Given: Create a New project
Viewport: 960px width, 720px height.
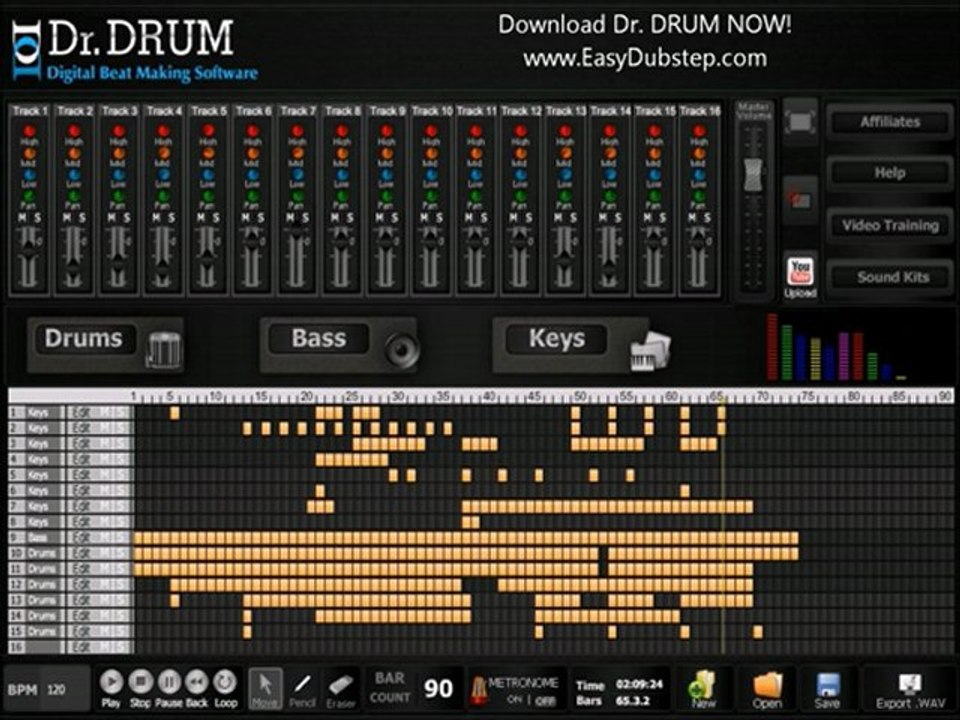Looking at the screenshot, I should [703, 689].
